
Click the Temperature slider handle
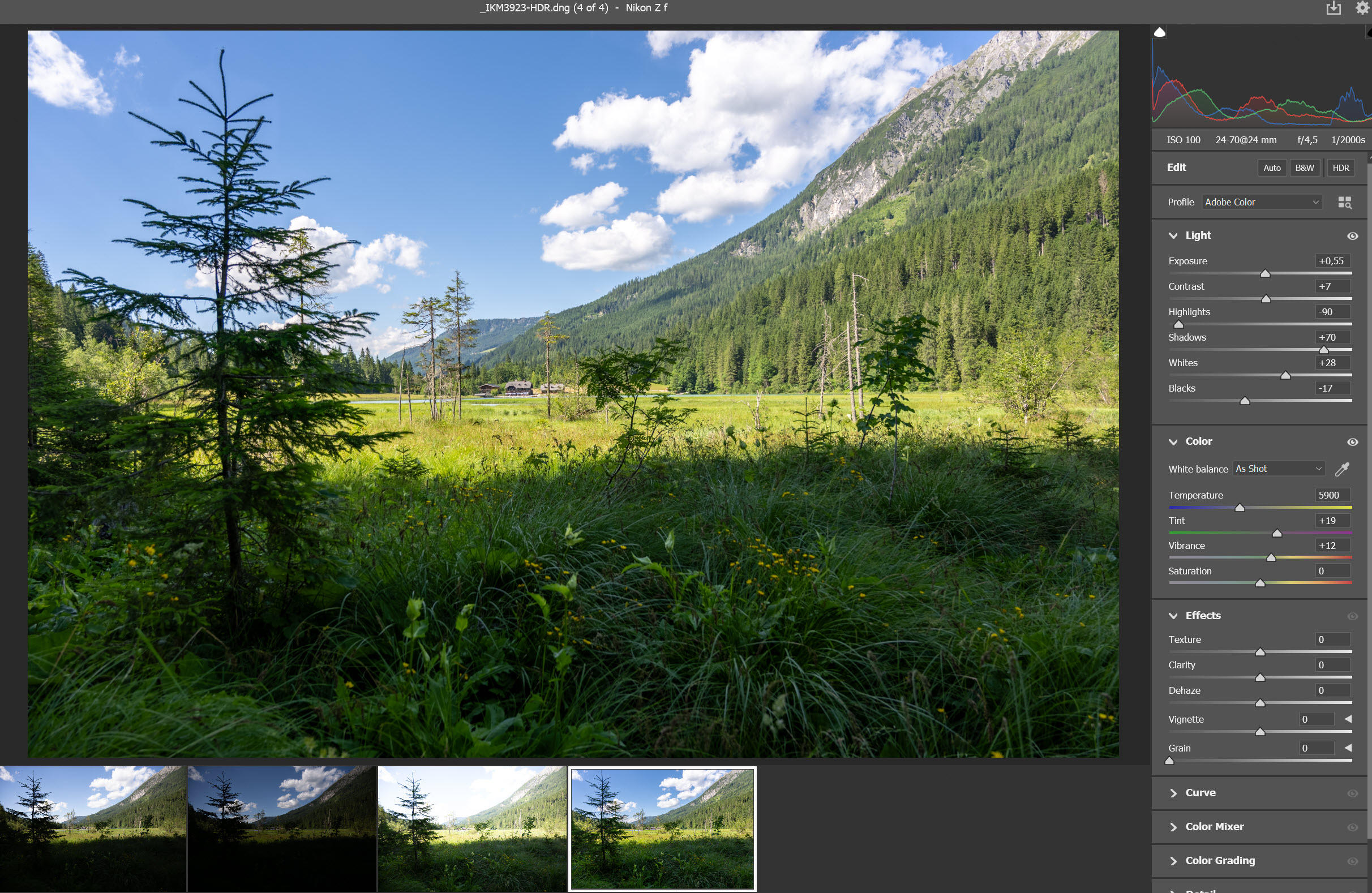(x=1240, y=508)
